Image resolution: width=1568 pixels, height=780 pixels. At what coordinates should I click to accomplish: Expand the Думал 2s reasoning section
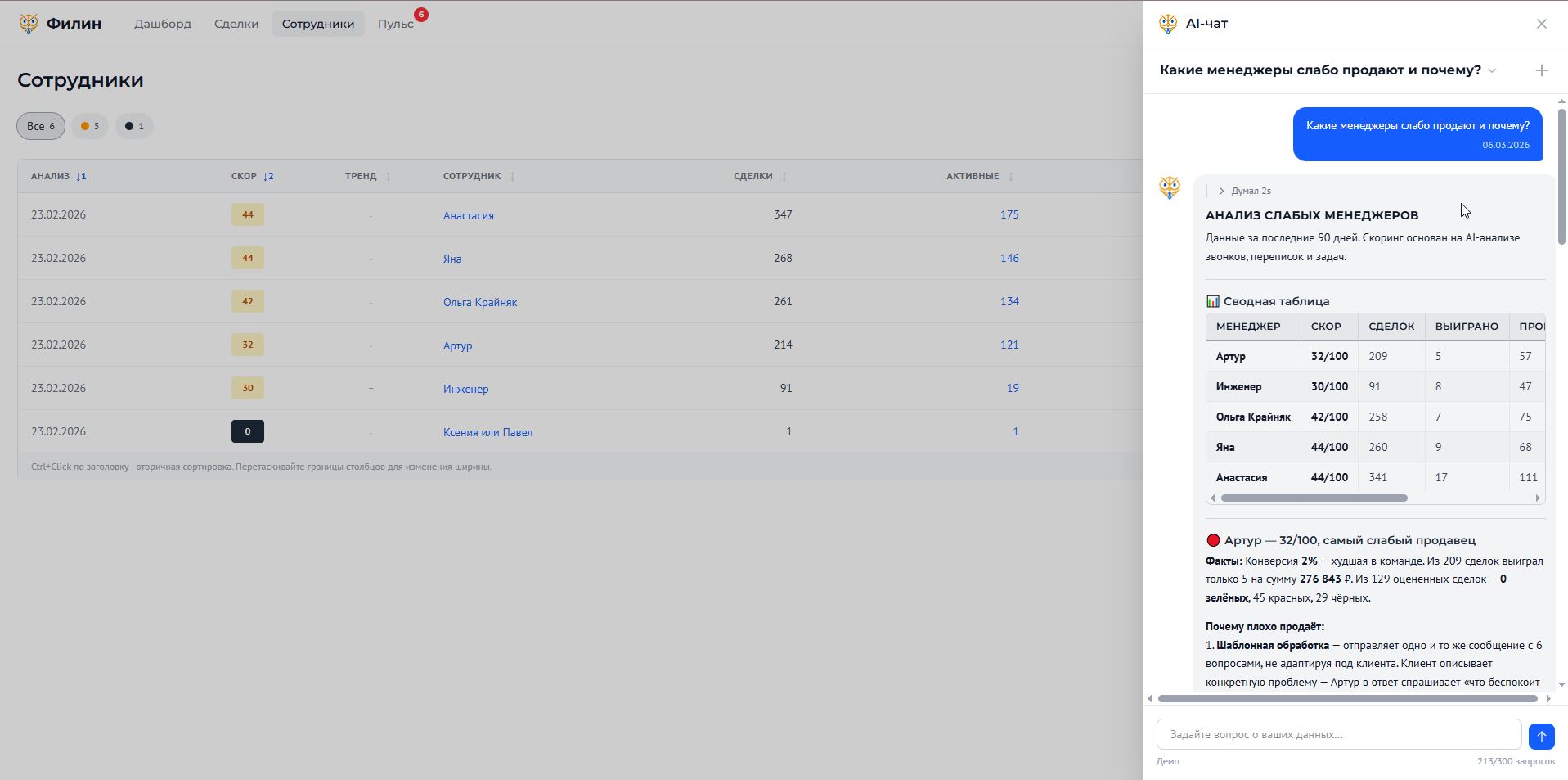tap(1221, 191)
